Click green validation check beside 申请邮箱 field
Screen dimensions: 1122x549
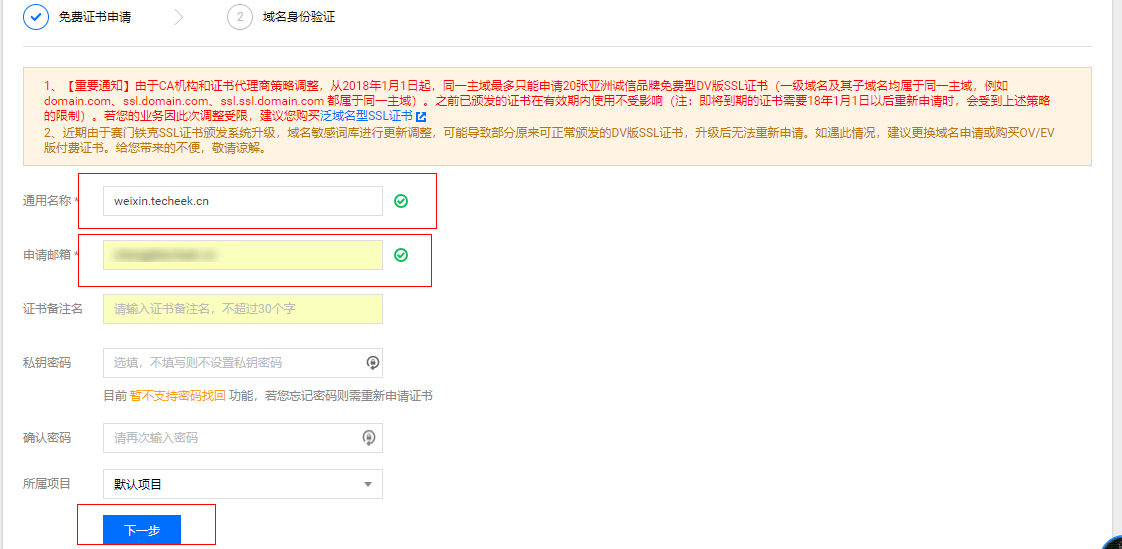coord(401,255)
